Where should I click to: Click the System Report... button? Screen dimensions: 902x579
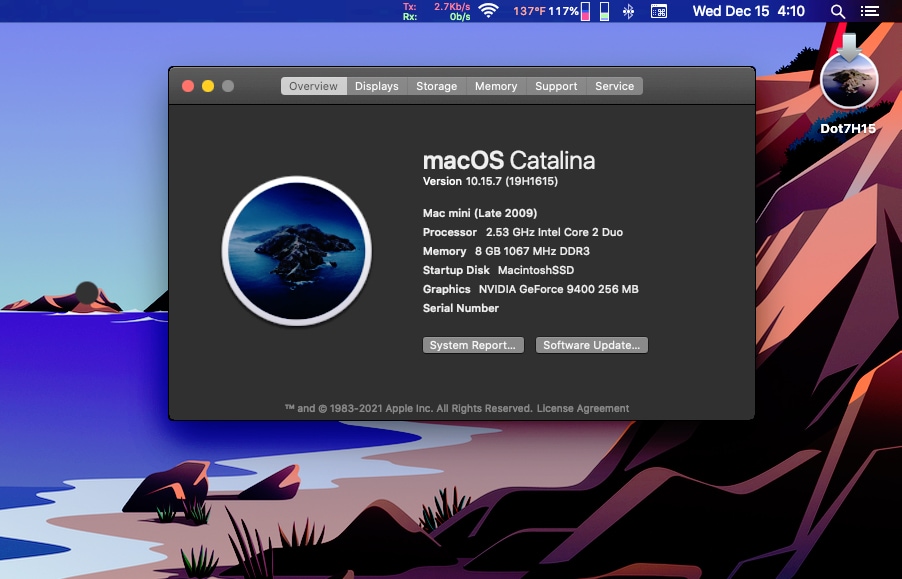pos(473,345)
